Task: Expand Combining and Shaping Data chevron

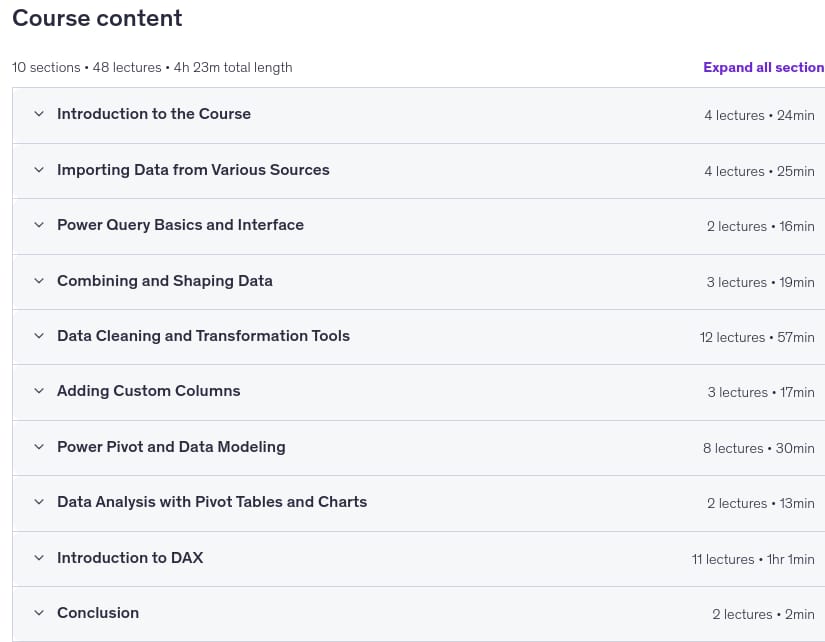Action: (39, 280)
